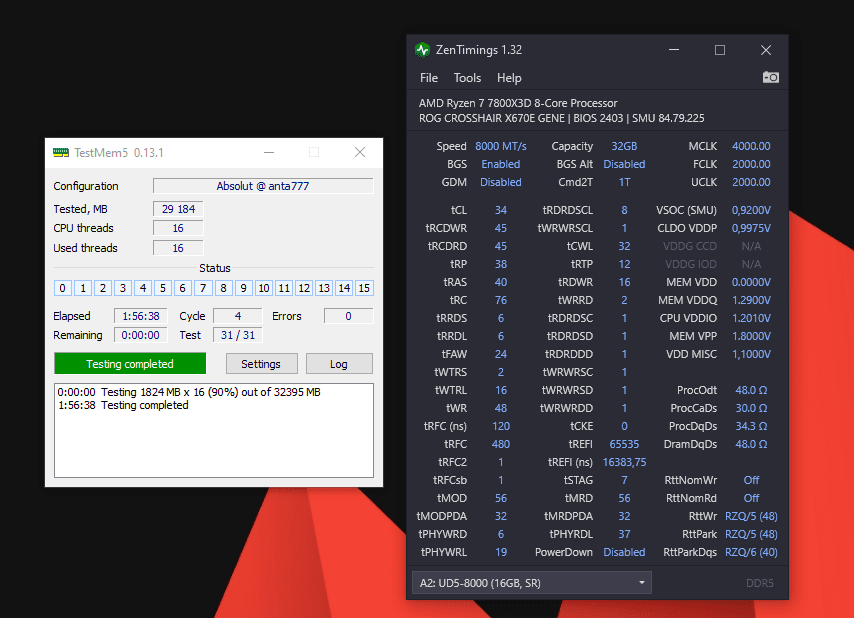Viewport: 854px width, 618px height.
Task: Click the Tested MB value 29 184
Action: [178, 209]
